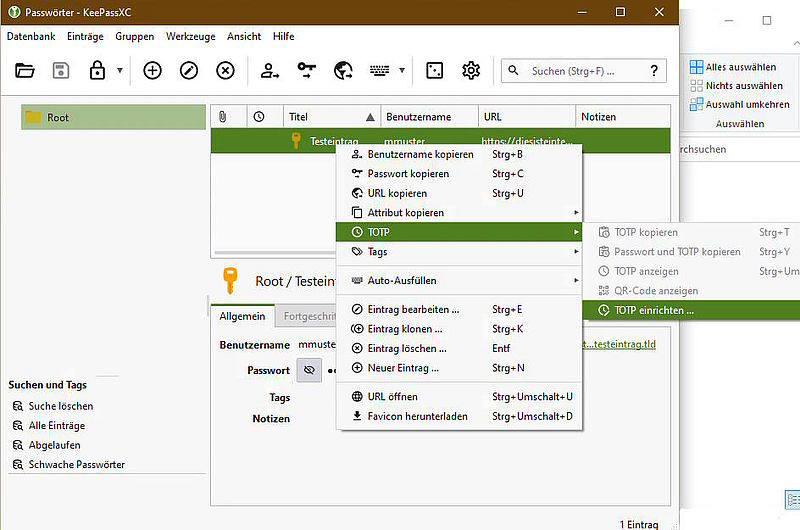Open the Datenbank menu

pos(31,36)
